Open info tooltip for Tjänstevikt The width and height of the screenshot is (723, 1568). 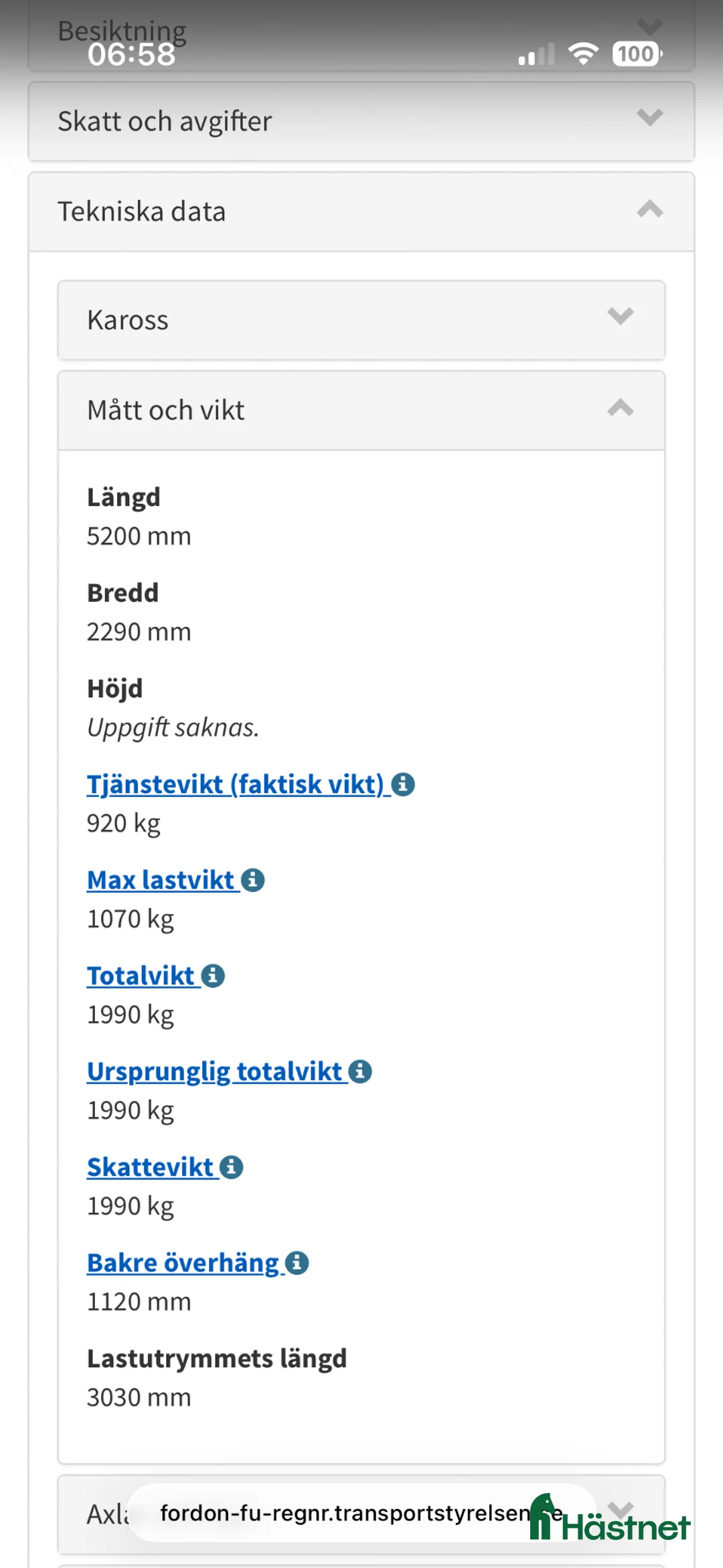click(404, 784)
